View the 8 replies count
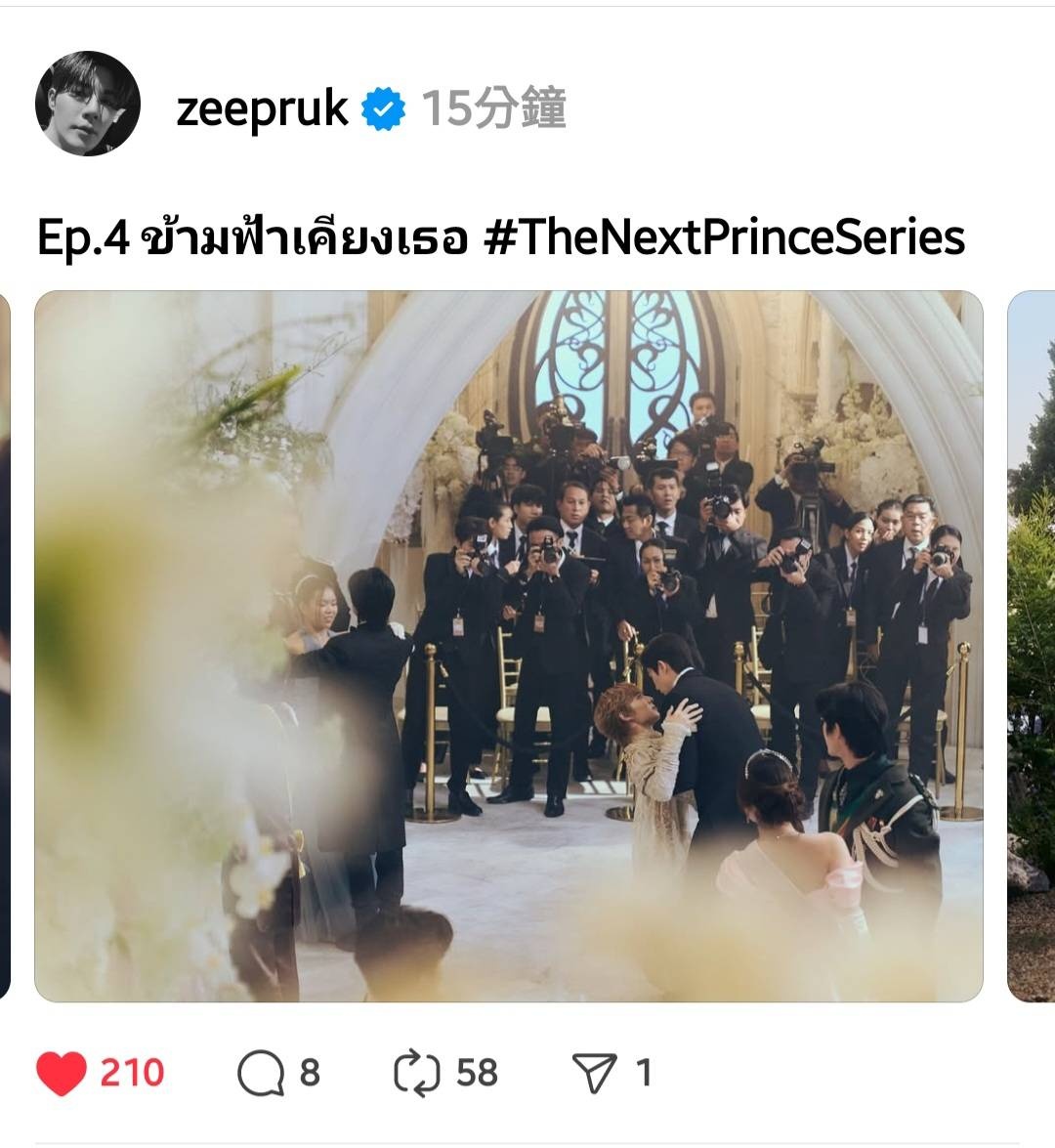The width and height of the screenshot is (1055, 1148). tap(310, 1074)
